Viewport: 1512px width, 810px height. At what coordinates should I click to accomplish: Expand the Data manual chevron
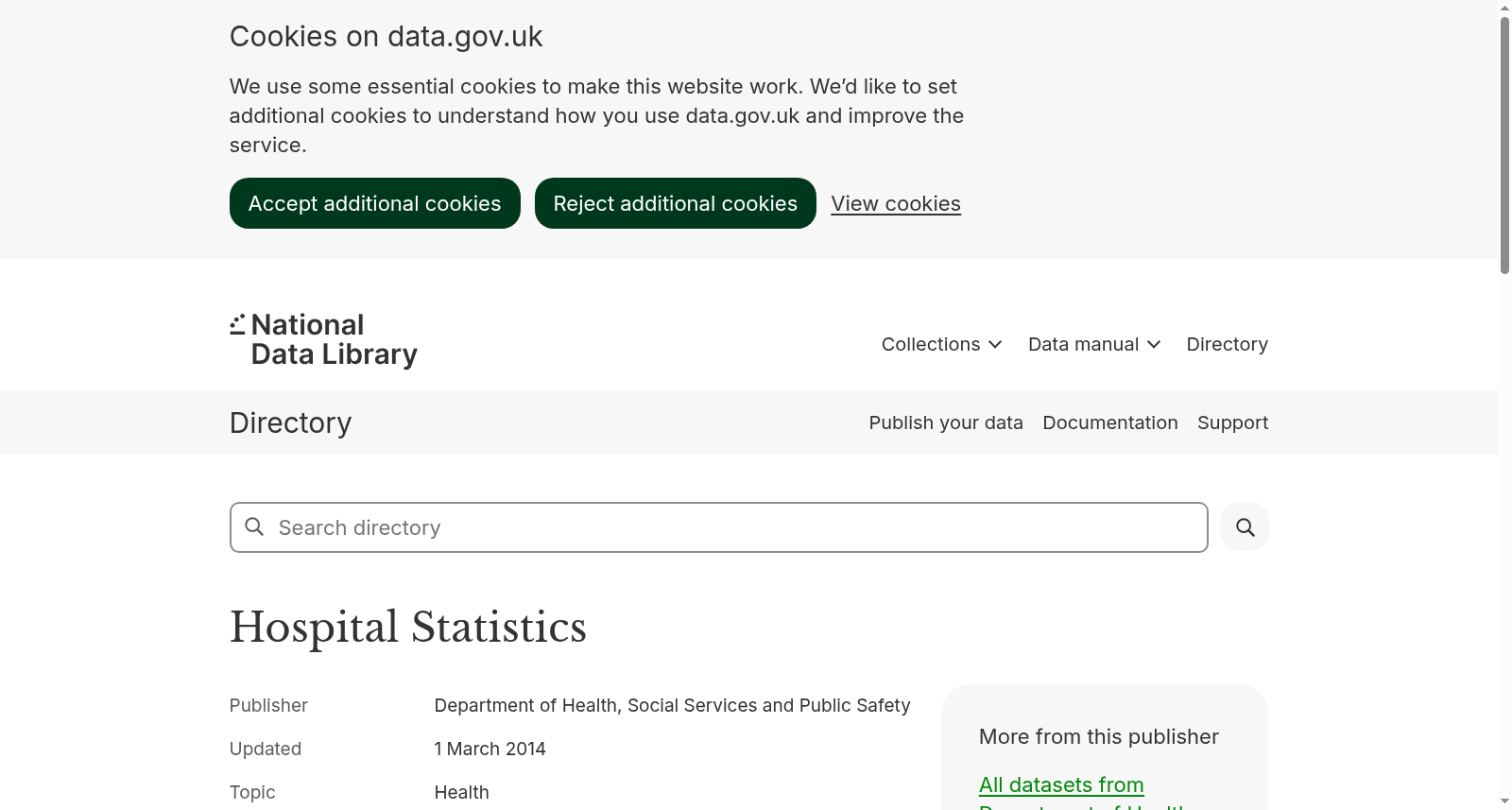pyautogui.click(x=1154, y=345)
